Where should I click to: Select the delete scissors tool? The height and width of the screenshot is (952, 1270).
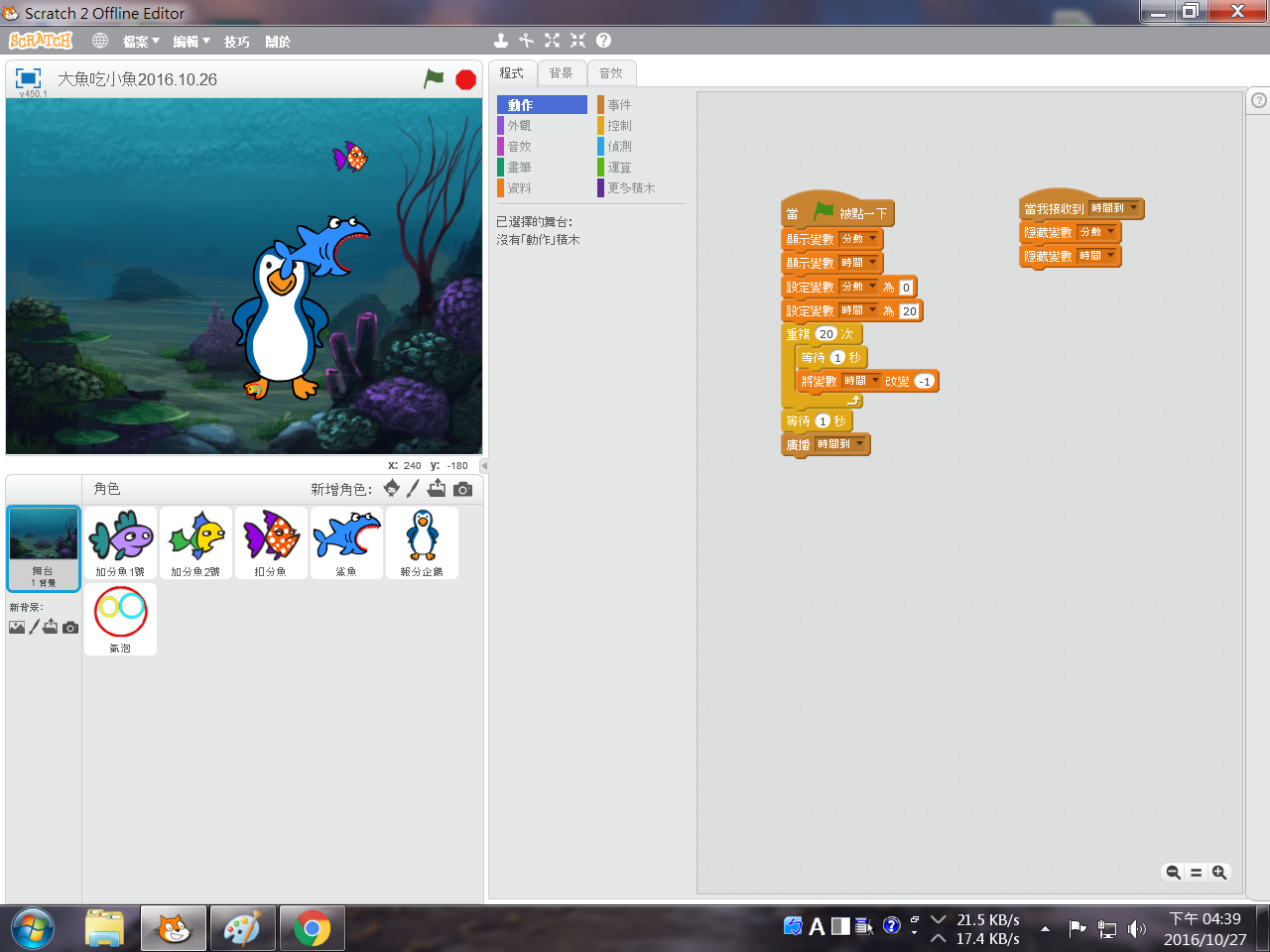[526, 41]
